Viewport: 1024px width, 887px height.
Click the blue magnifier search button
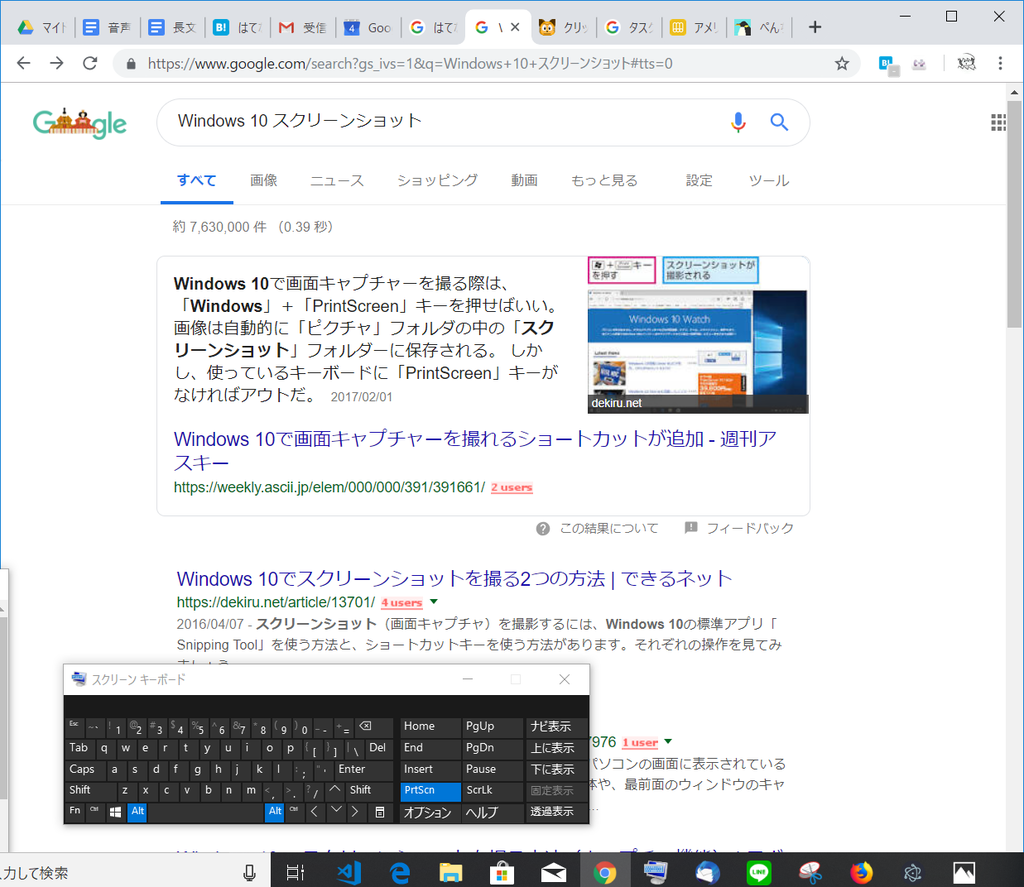tap(779, 122)
